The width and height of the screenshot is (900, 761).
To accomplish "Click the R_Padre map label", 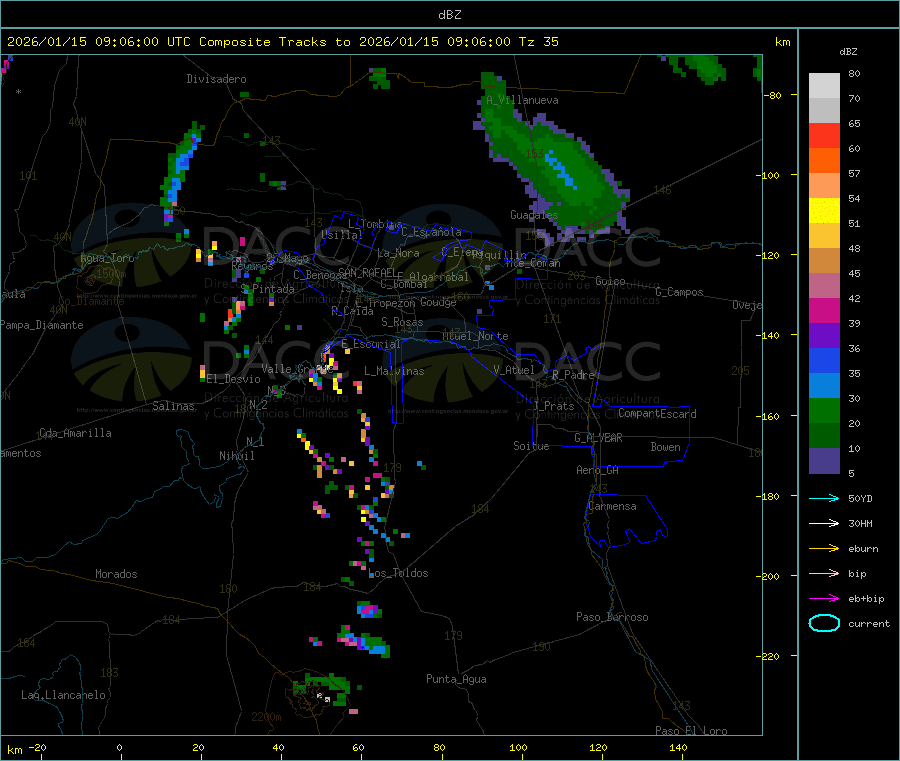I will tap(573, 375).
